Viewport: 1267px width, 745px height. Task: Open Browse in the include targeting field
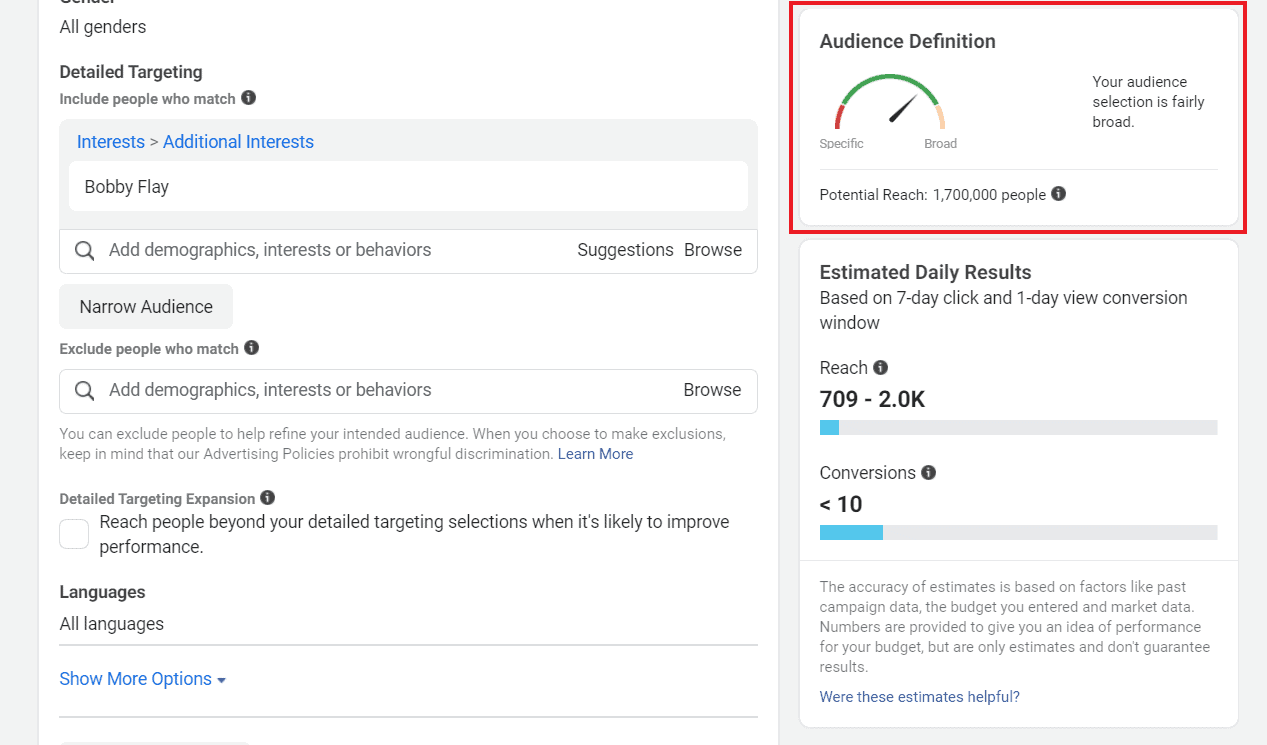713,249
